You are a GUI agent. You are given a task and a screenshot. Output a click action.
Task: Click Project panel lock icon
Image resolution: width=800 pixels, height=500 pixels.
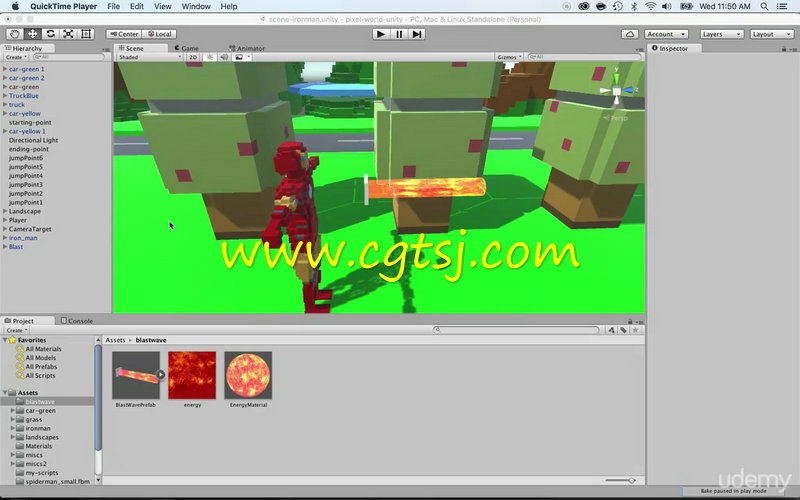(x=630, y=321)
